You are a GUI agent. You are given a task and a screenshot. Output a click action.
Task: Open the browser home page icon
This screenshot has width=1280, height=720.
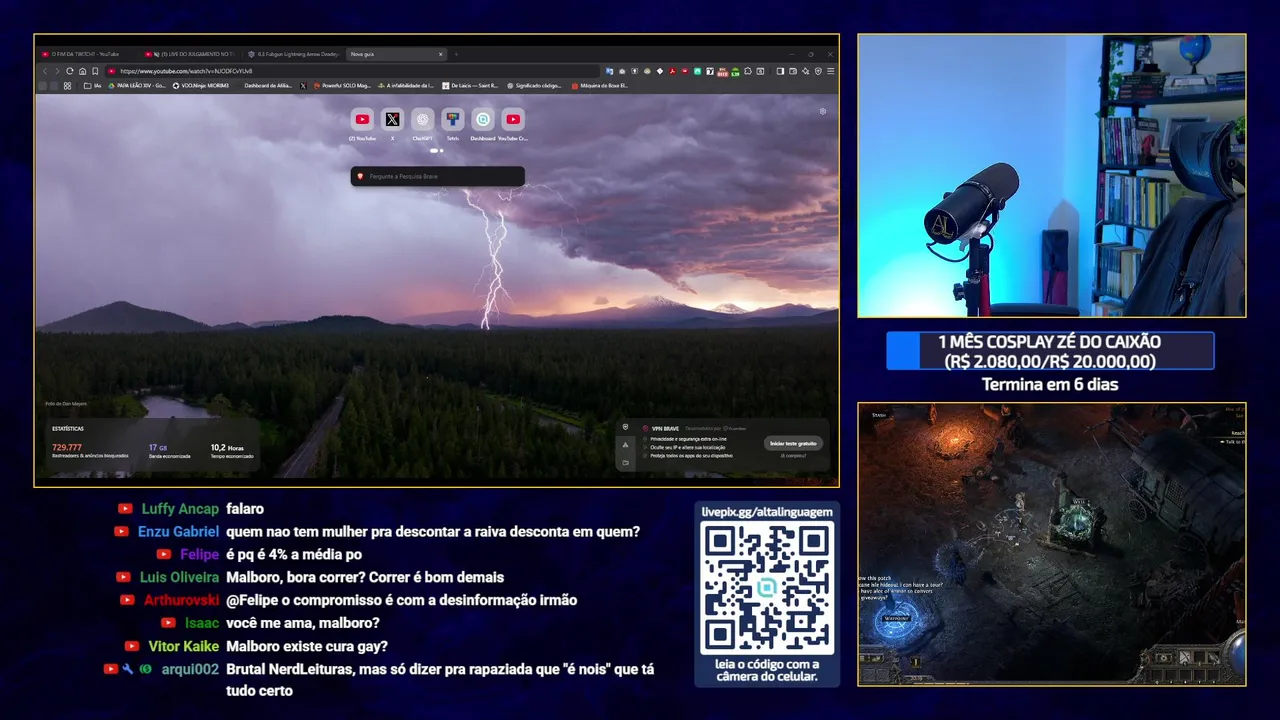point(82,71)
